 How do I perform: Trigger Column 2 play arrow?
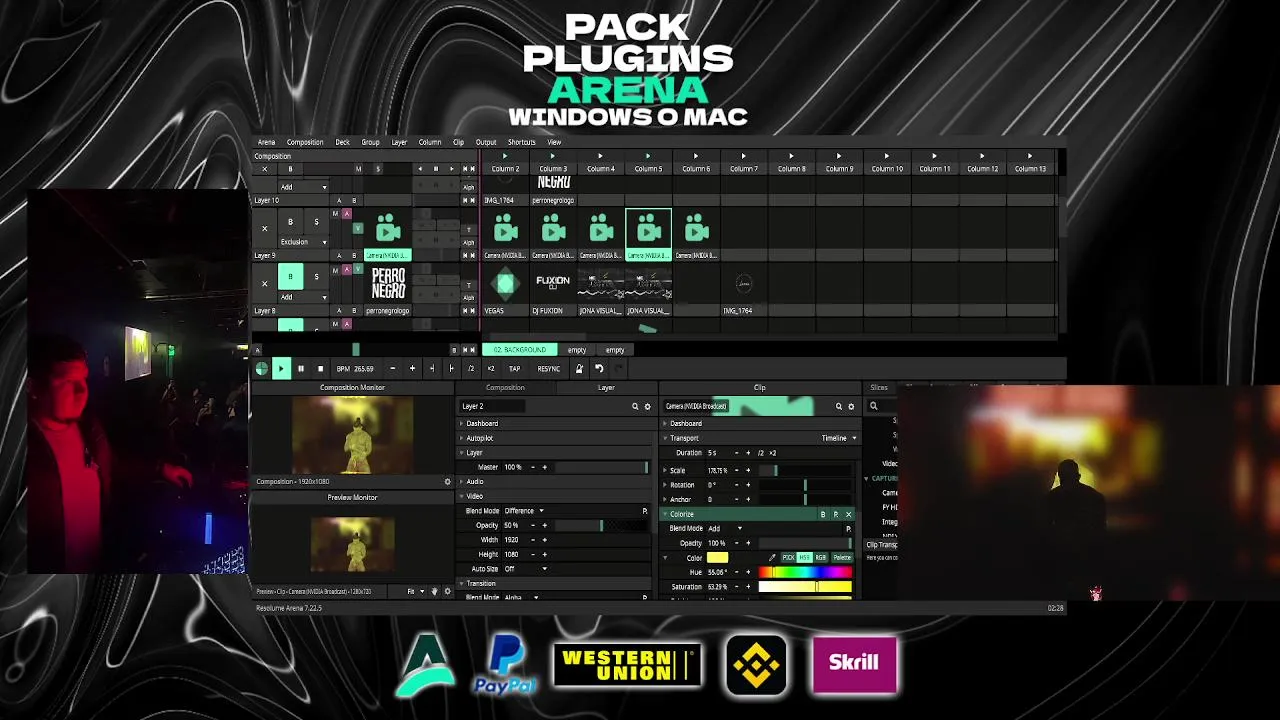click(x=504, y=156)
